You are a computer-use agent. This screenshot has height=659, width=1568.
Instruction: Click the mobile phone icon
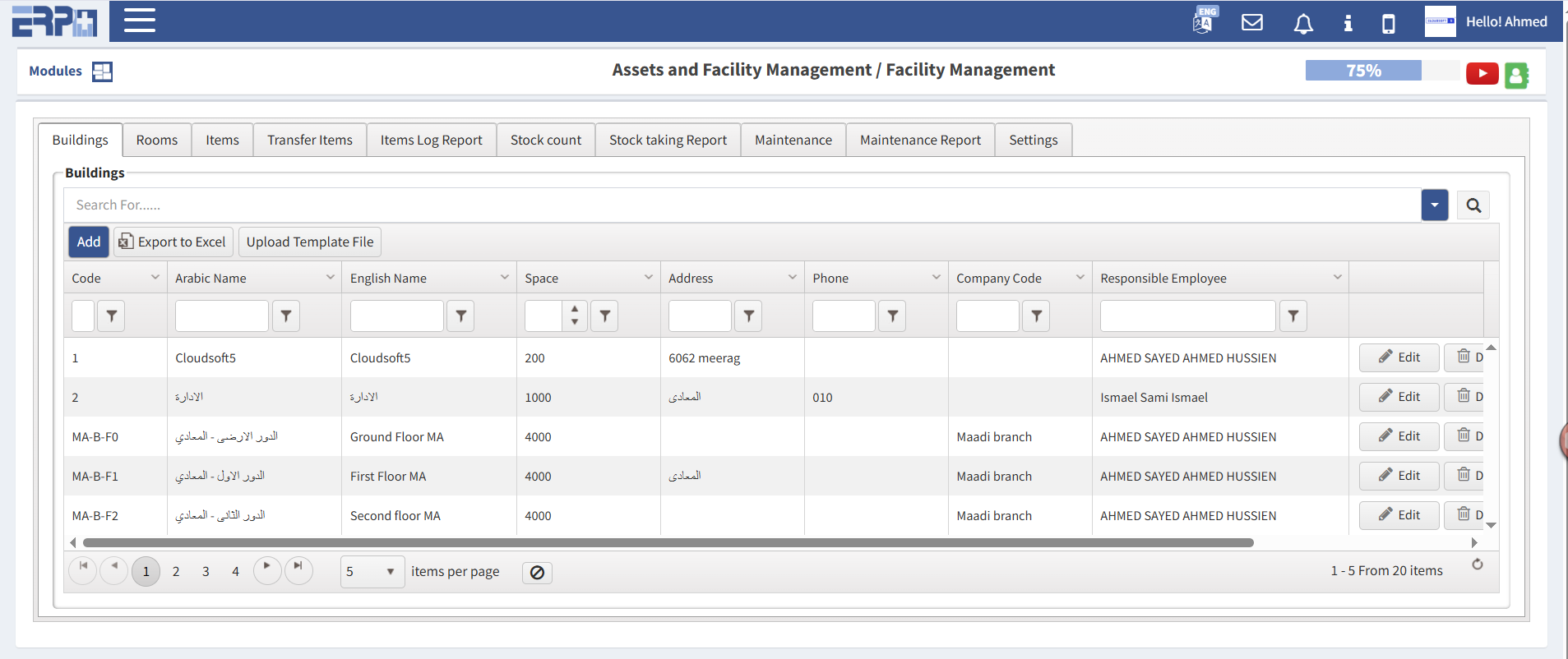pos(1388,23)
